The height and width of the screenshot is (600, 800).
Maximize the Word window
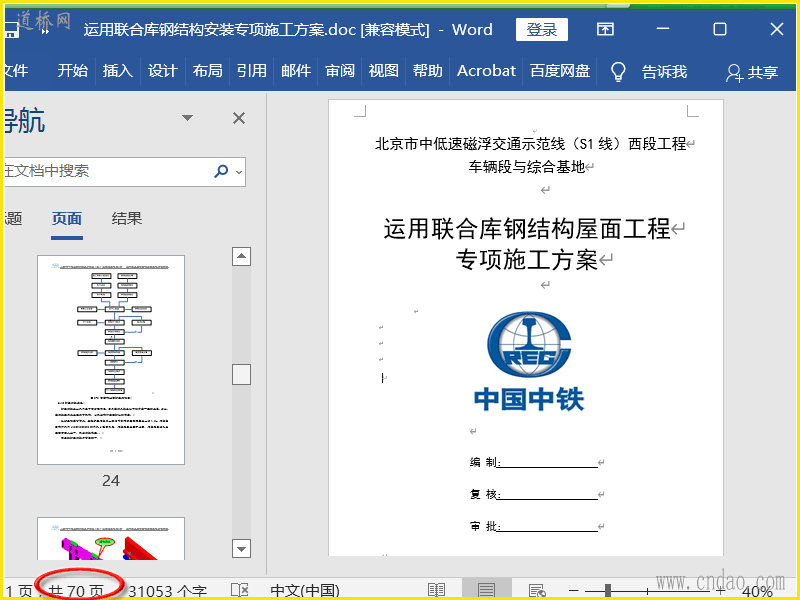(719, 29)
